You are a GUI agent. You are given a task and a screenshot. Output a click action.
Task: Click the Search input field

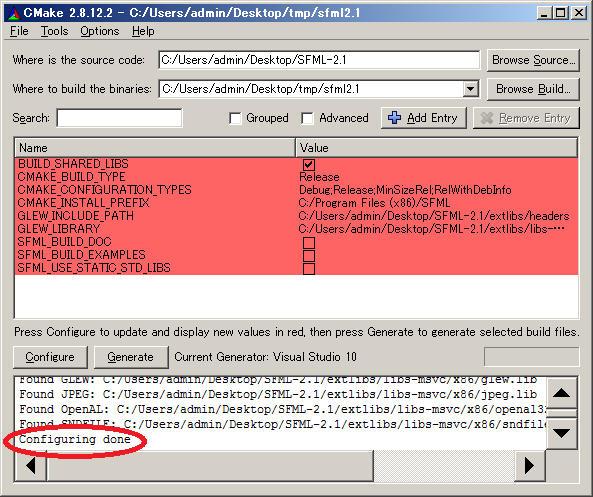click(119, 118)
